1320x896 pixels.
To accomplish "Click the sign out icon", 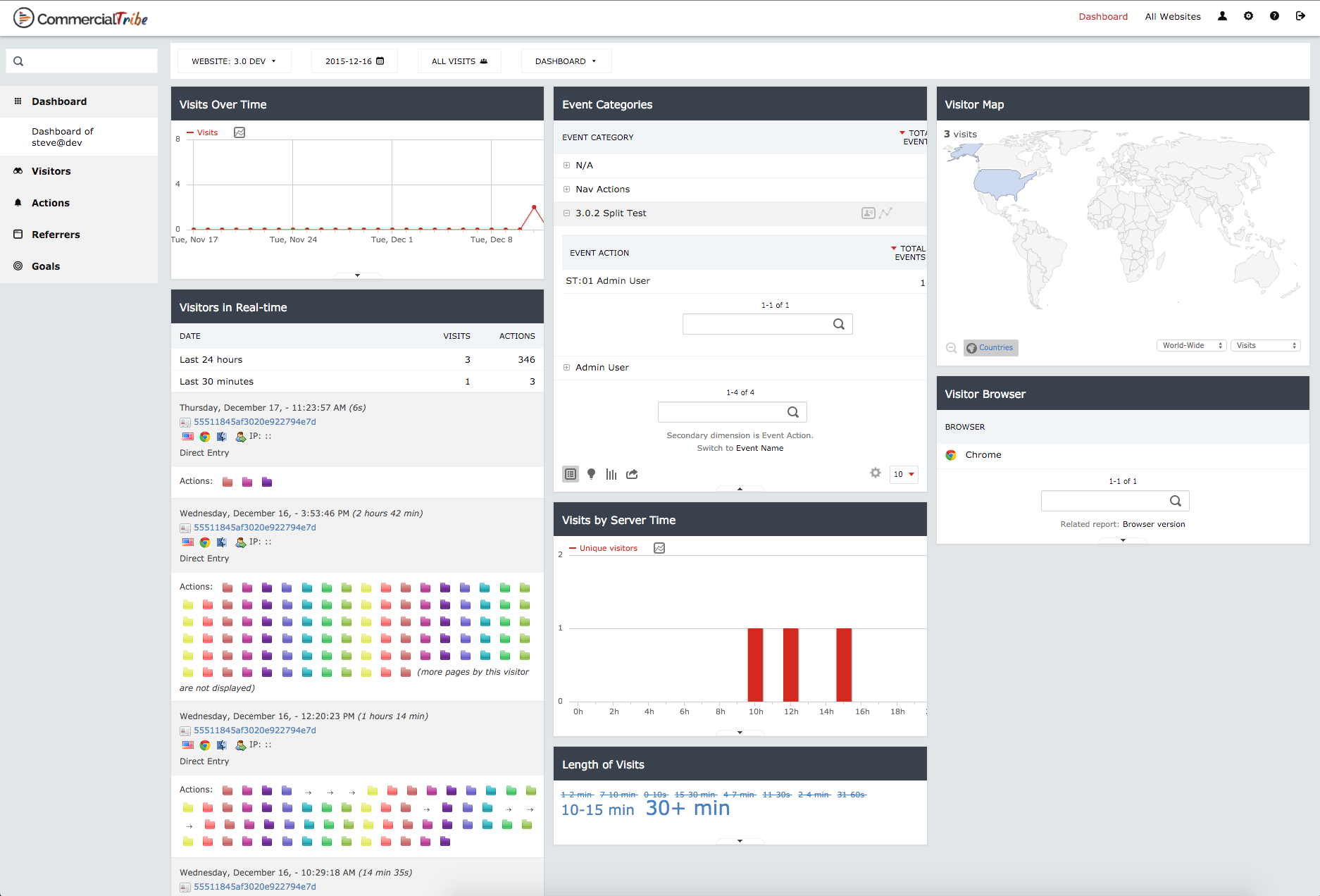I will [x=1300, y=16].
